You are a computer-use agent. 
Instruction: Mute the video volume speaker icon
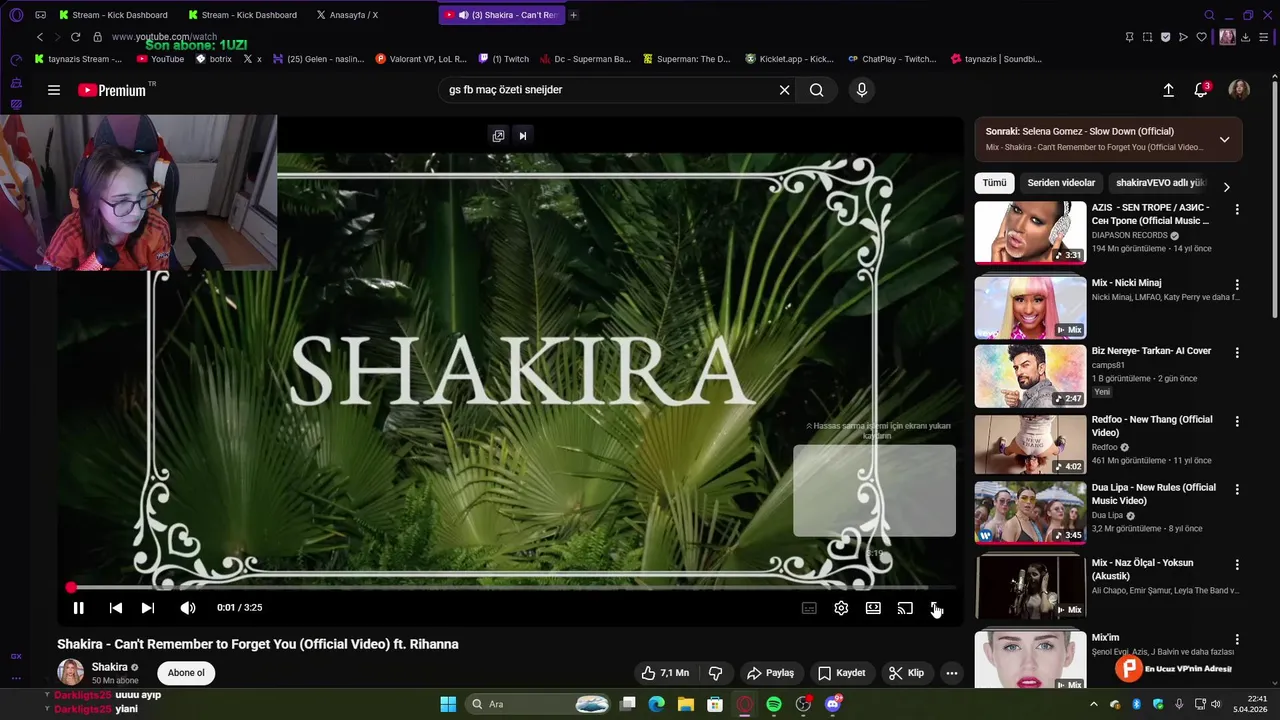point(188,608)
